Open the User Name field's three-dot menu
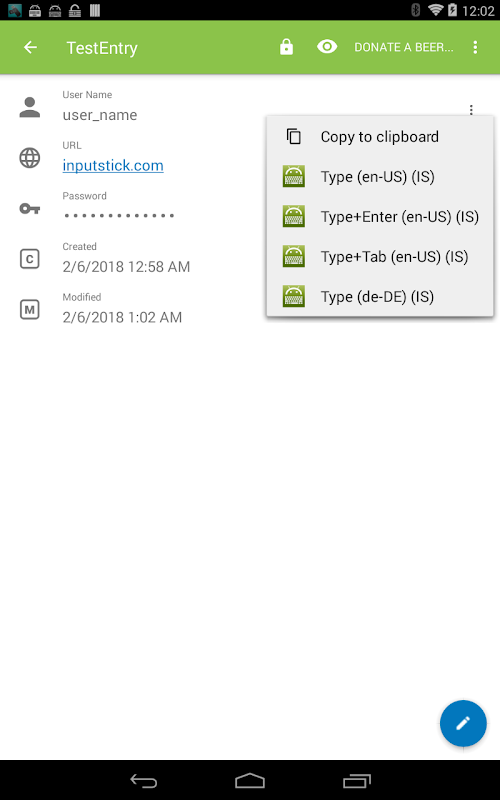Viewport: 500px width, 800px height. click(471, 110)
